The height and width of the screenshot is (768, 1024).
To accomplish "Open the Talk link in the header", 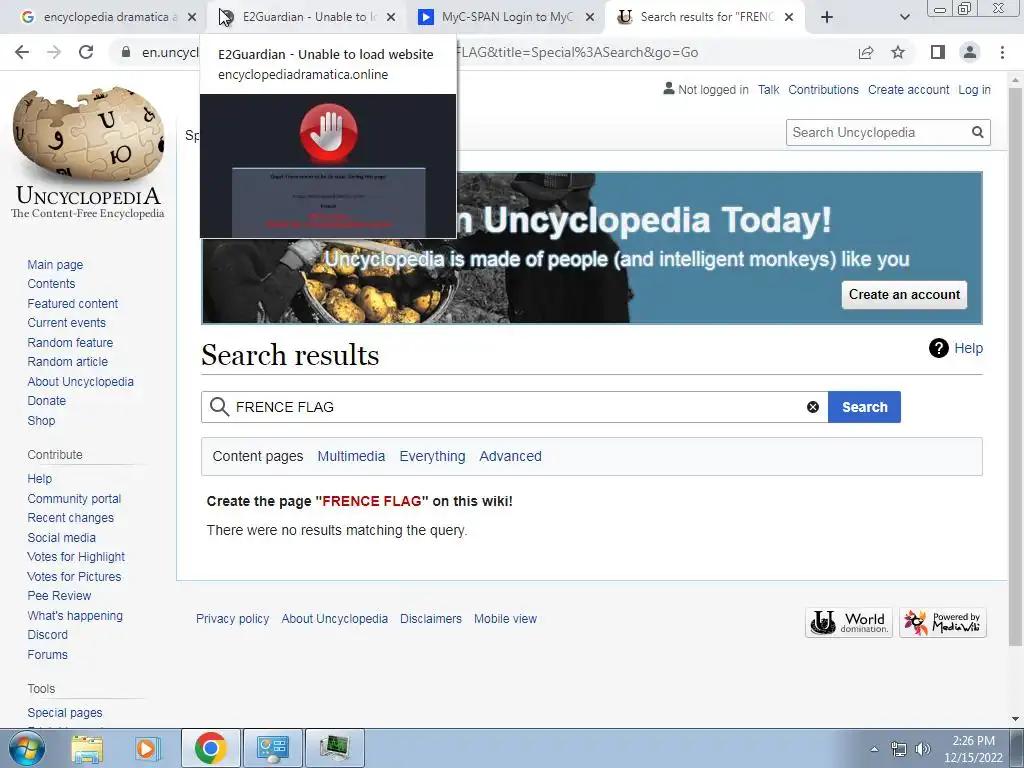I will (x=769, y=89).
